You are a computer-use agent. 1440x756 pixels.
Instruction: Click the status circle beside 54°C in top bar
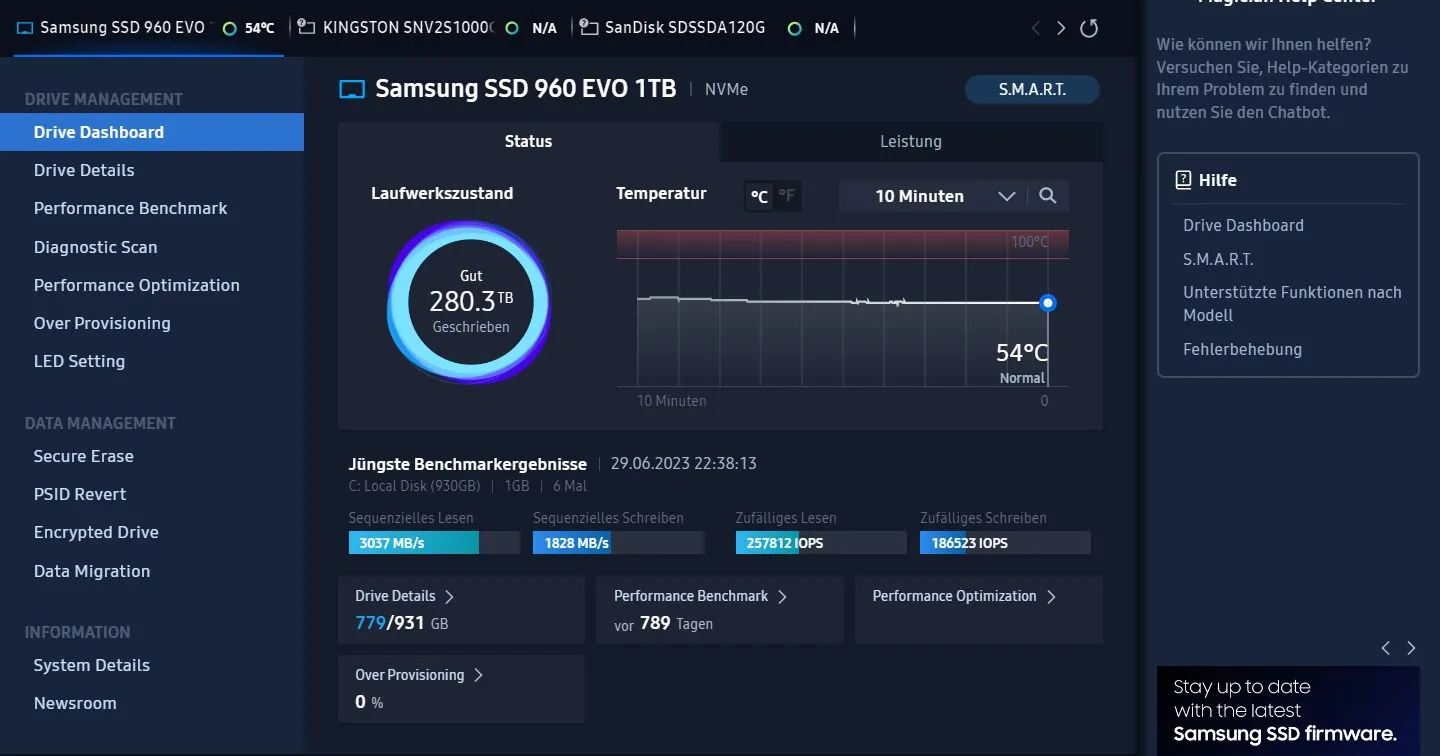point(229,28)
